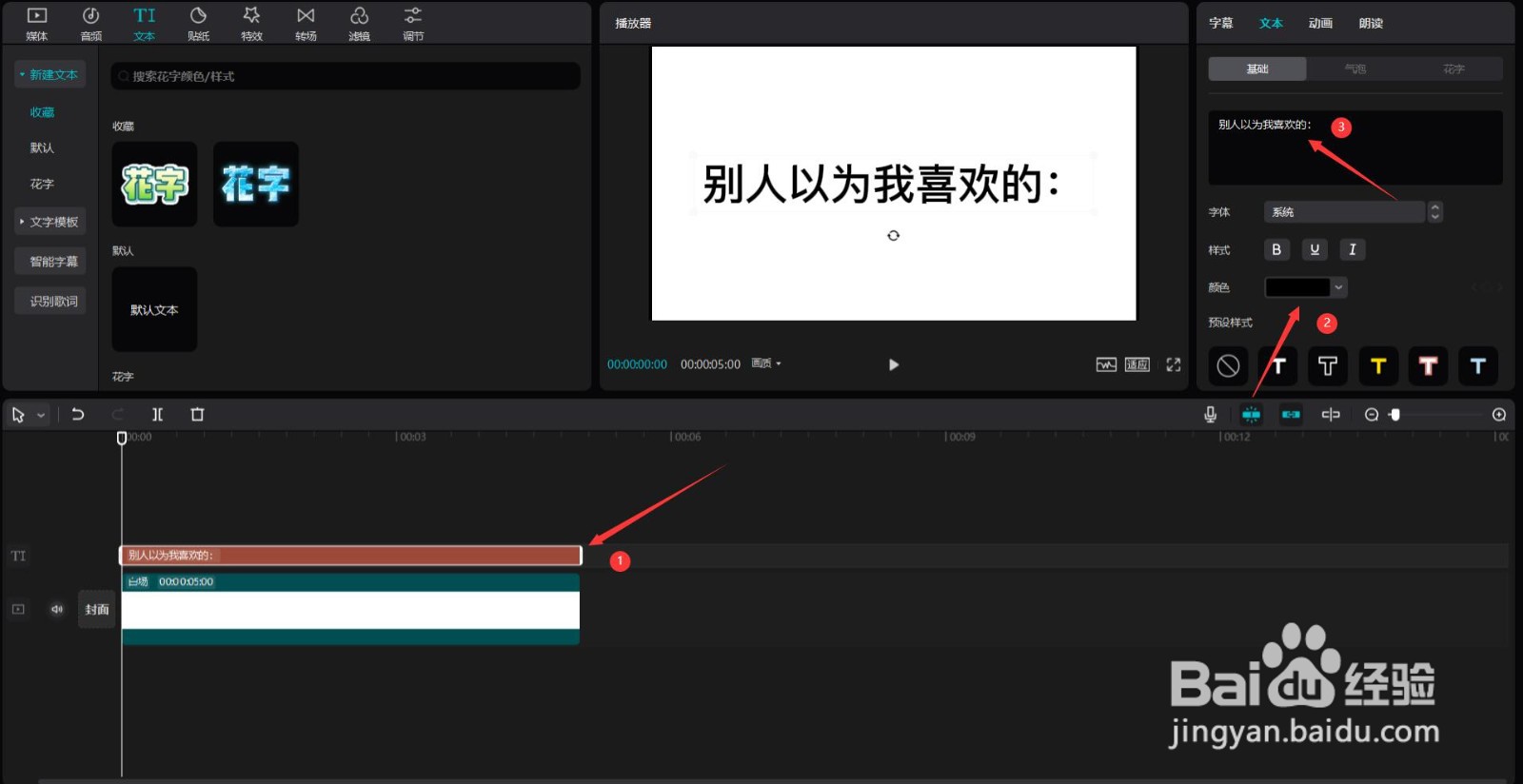This screenshot has height=784, width=1523.
Task: Click the split clip icon
Action: [x=158, y=415]
